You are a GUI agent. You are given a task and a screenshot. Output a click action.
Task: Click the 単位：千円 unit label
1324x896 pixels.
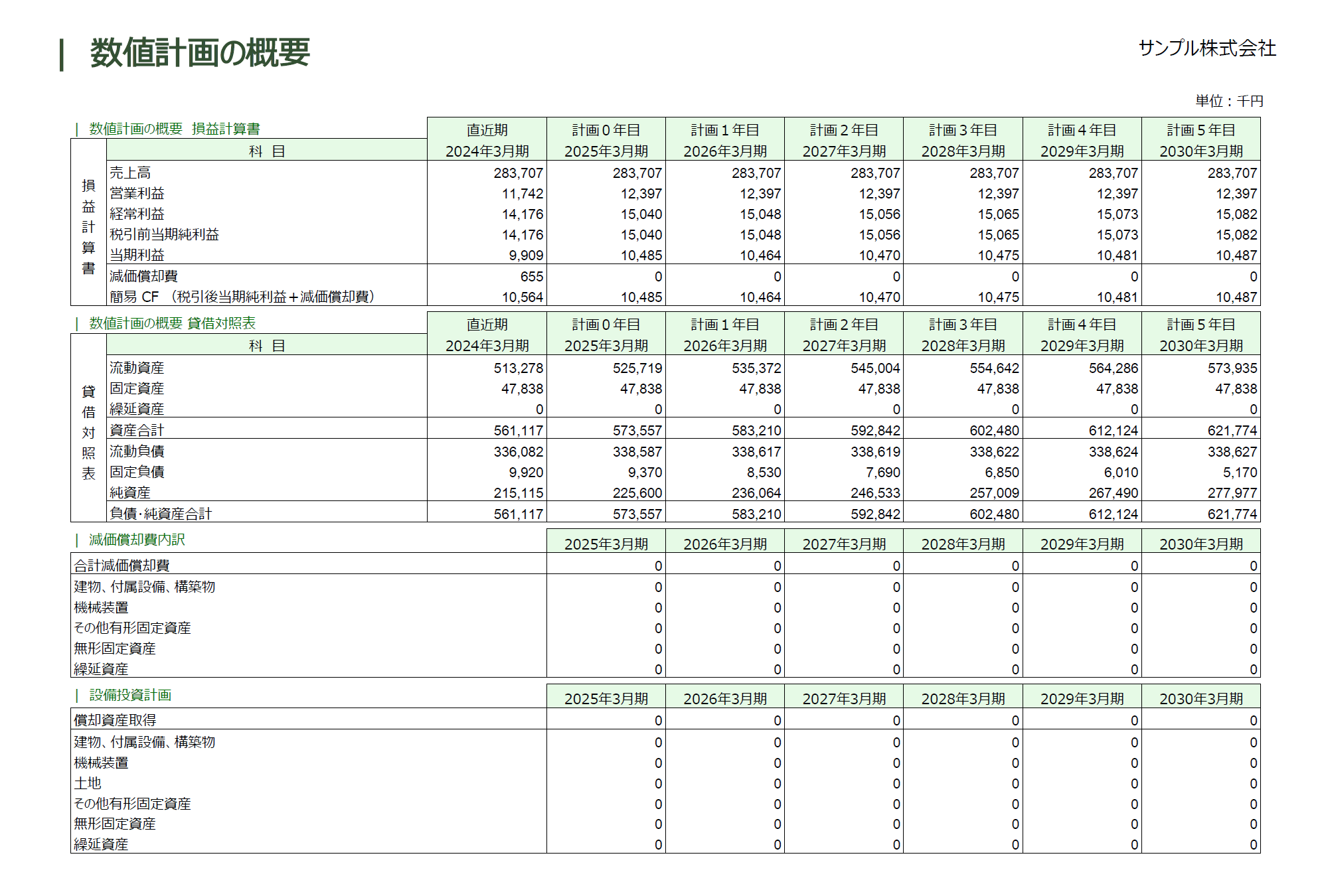click(1229, 101)
